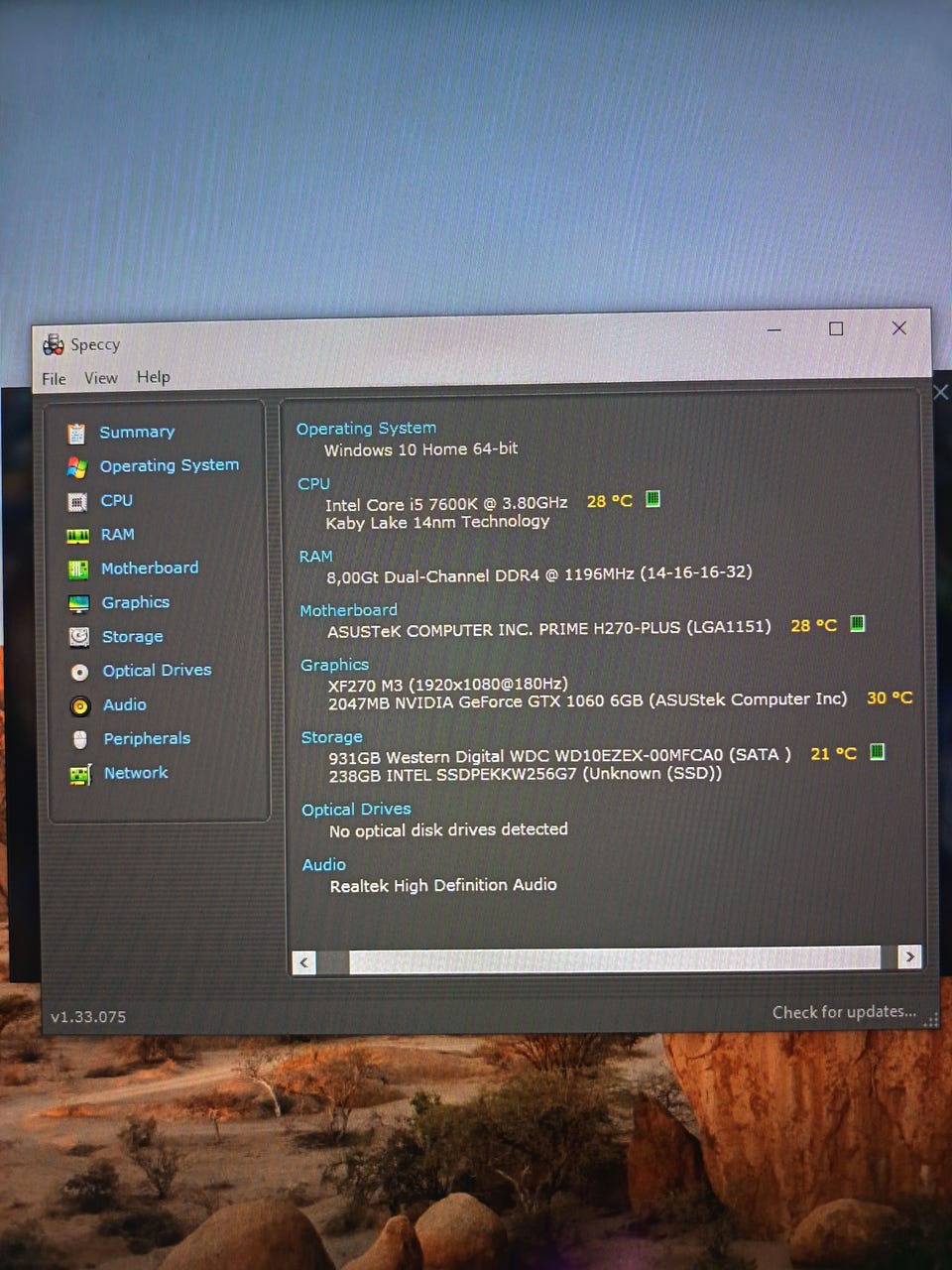
Task: Maximize the Speccy window
Action: point(836,329)
